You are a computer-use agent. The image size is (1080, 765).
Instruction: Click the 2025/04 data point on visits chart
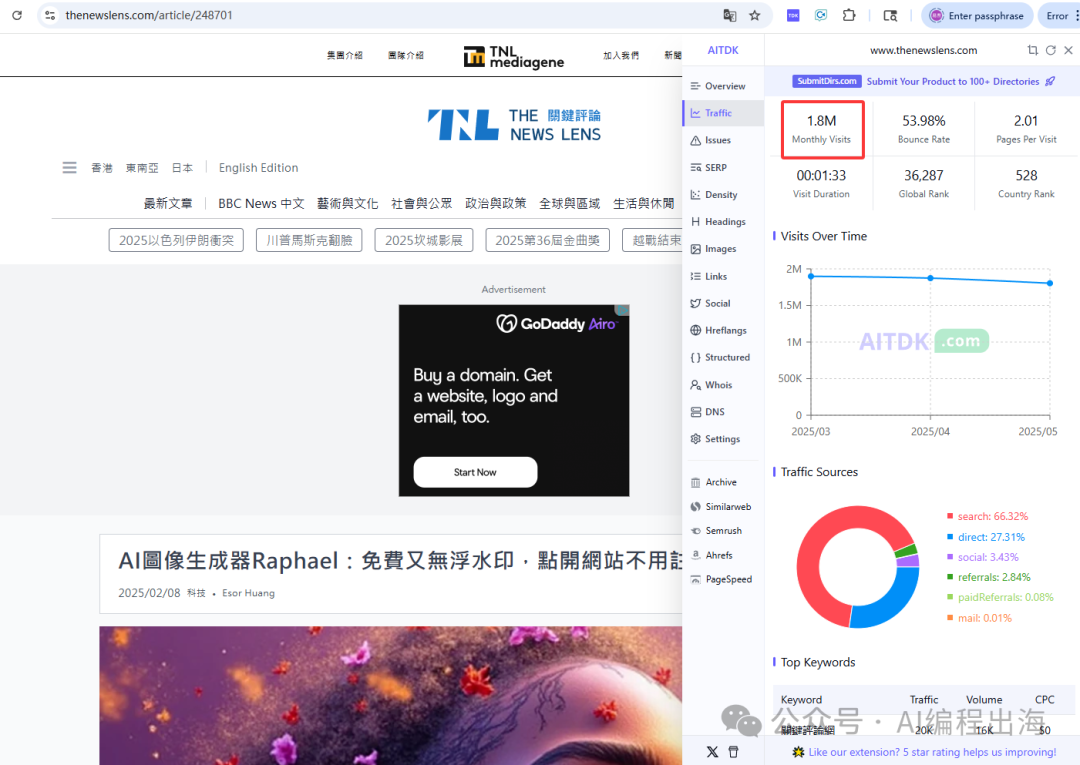click(931, 278)
